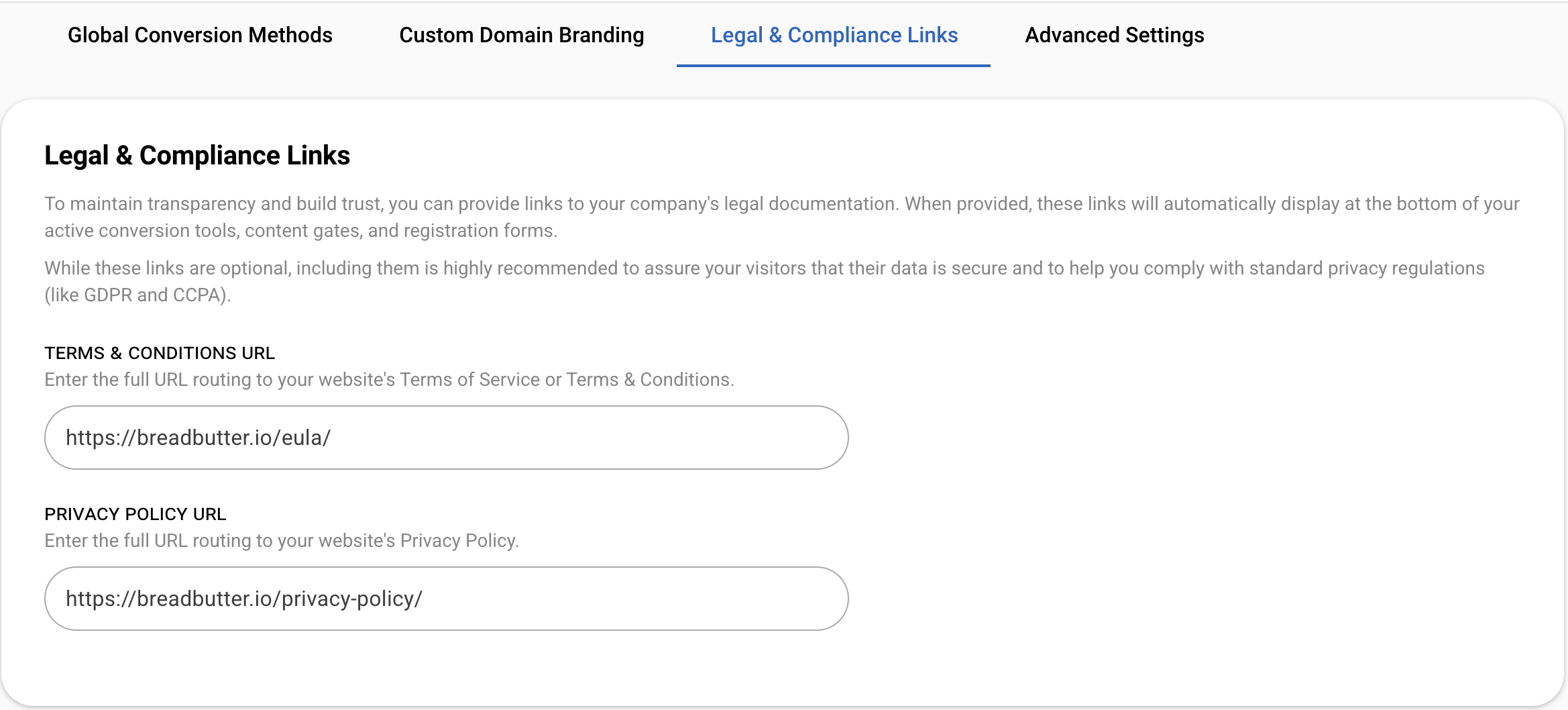Image resolution: width=1568 pixels, height=710 pixels.
Task: Click the Terms of Service helper text
Action: click(389, 380)
